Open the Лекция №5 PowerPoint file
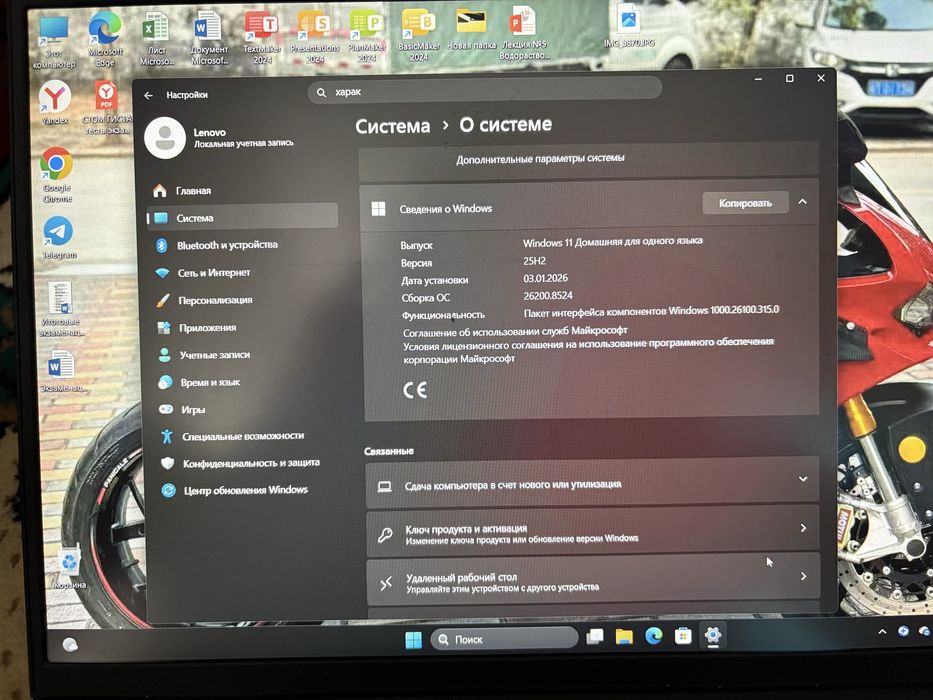 (524, 33)
